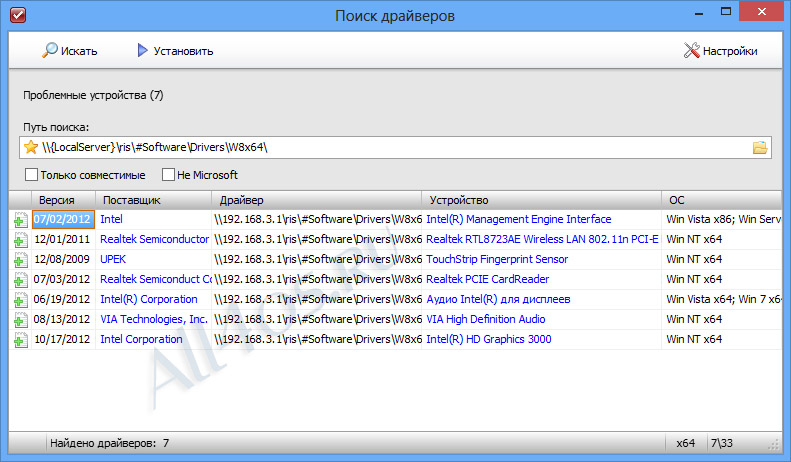This screenshot has width=791, height=462.
Task: Click the add icon for Realtek RTL8723AE row
Action: pos(20,240)
